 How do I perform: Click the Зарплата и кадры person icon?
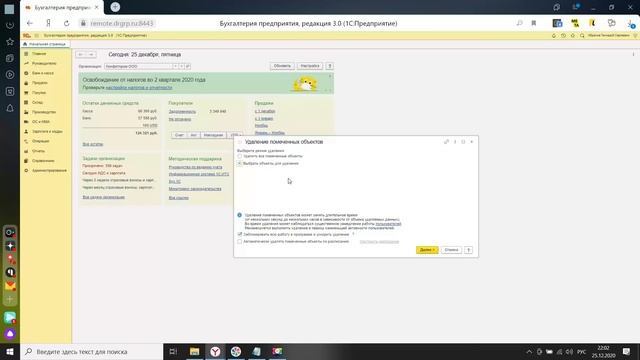tap(26, 131)
